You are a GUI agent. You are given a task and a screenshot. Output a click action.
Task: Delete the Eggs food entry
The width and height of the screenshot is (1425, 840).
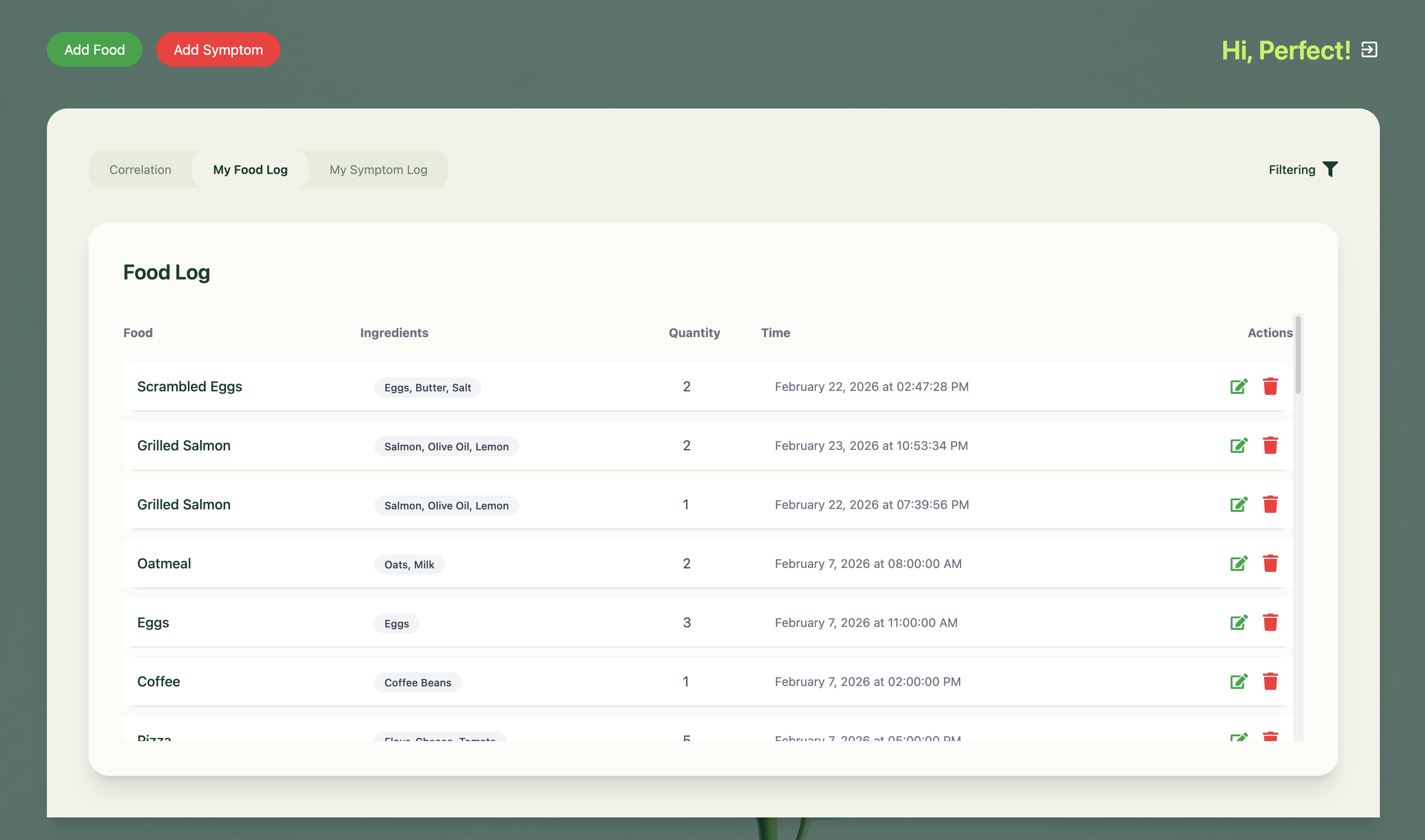pos(1270,623)
